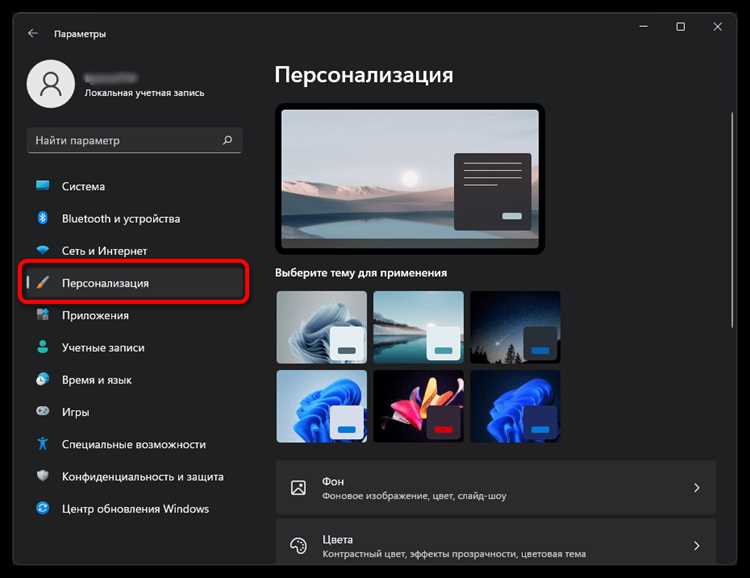Click the right-side vertical scrollbar
The image size is (750, 578).
point(732,220)
